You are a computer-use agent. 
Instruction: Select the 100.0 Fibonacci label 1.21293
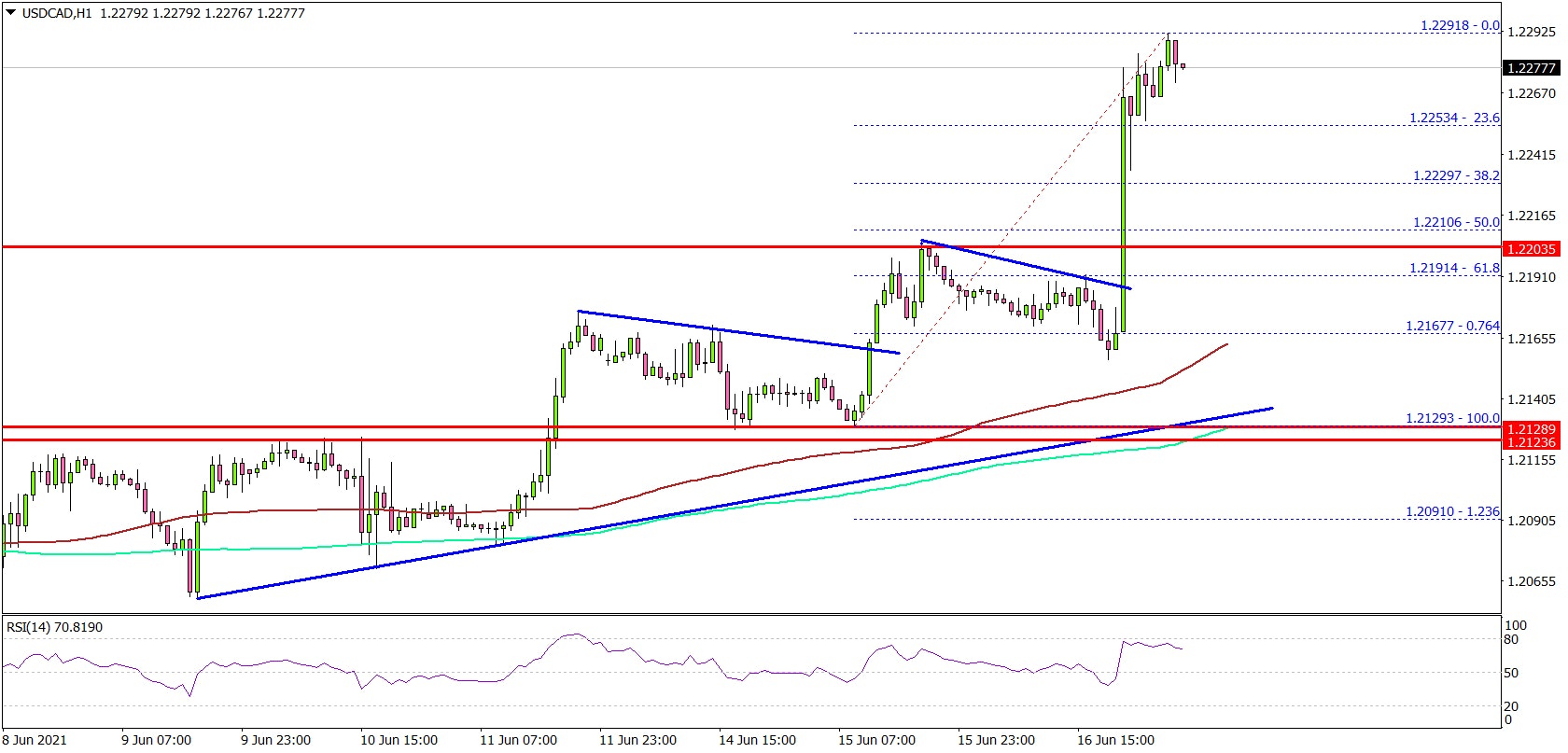[1452, 418]
